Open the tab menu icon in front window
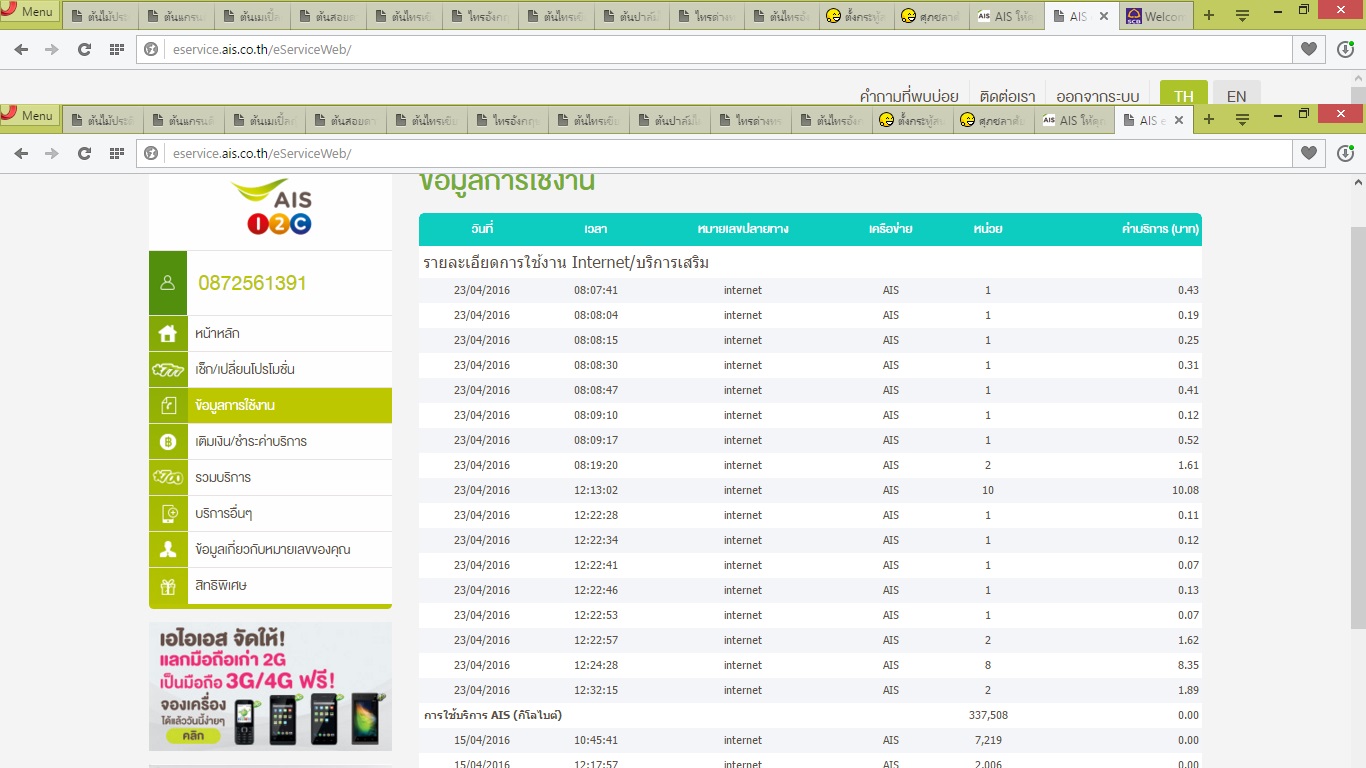Screen dimensions: 1366x768 [x=1242, y=119]
